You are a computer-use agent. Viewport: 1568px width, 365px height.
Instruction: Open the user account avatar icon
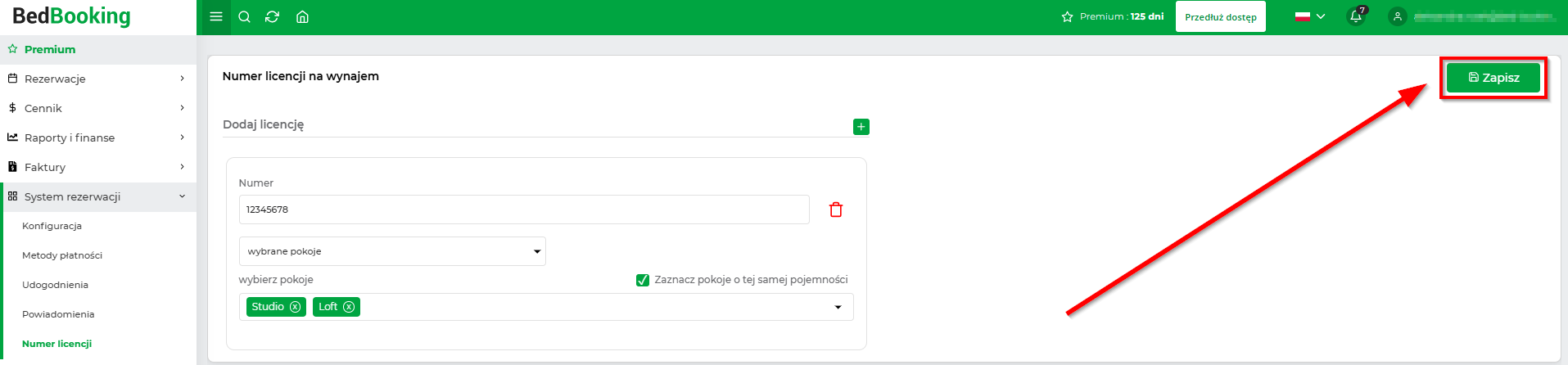(1398, 16)
